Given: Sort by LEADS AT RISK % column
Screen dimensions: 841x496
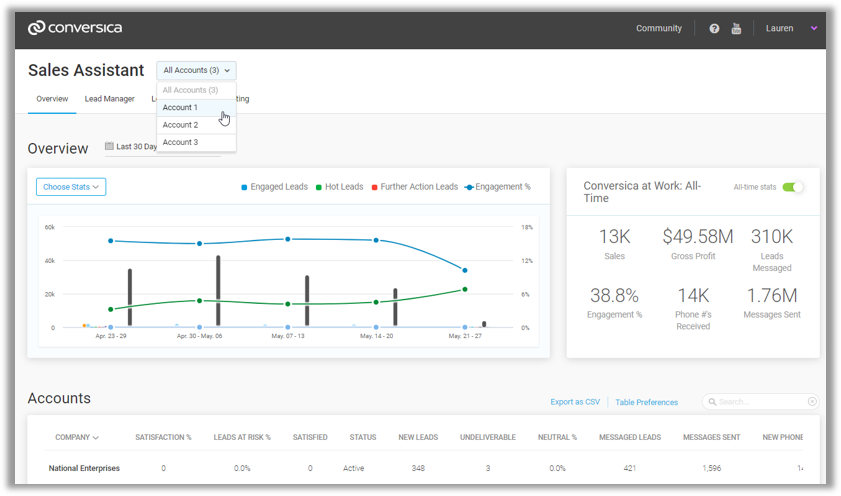Looking at the screenshot, I should point(242,437).
